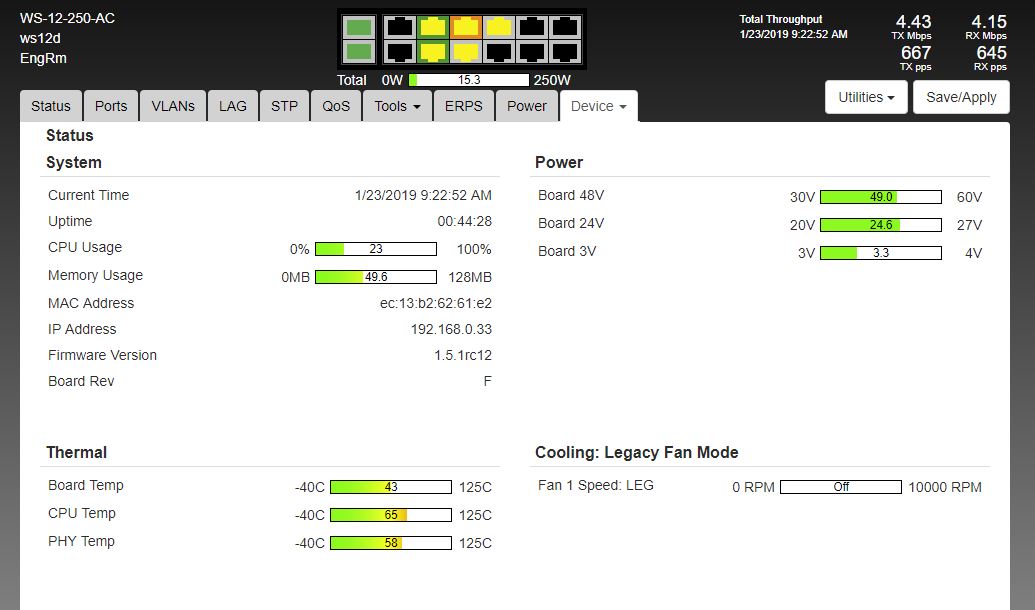The image size is (1035, 610).
Task: Click the bottom SFP port icon
Action: point(360,51)
